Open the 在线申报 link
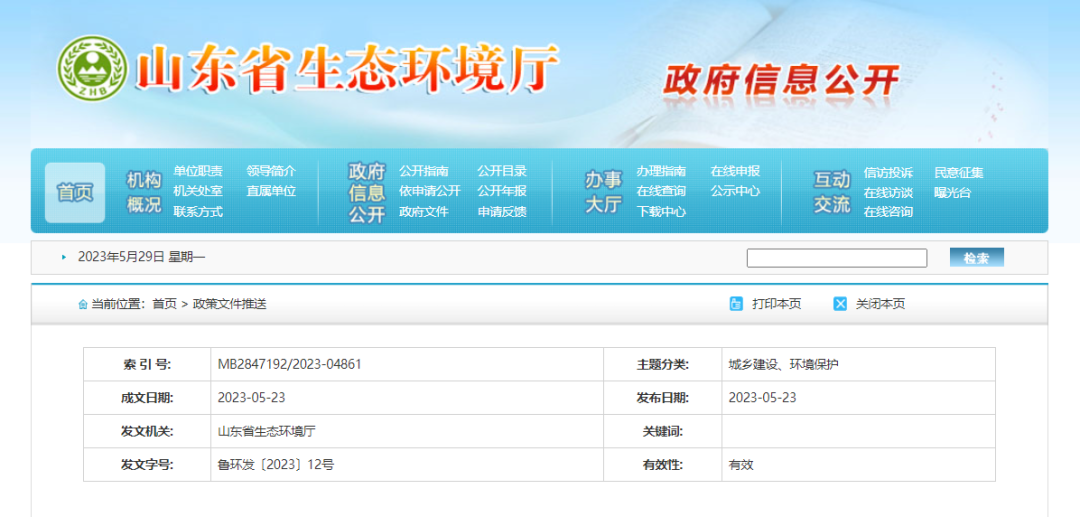The height and width of the screenshot is (517, 1080). point(735,171)
